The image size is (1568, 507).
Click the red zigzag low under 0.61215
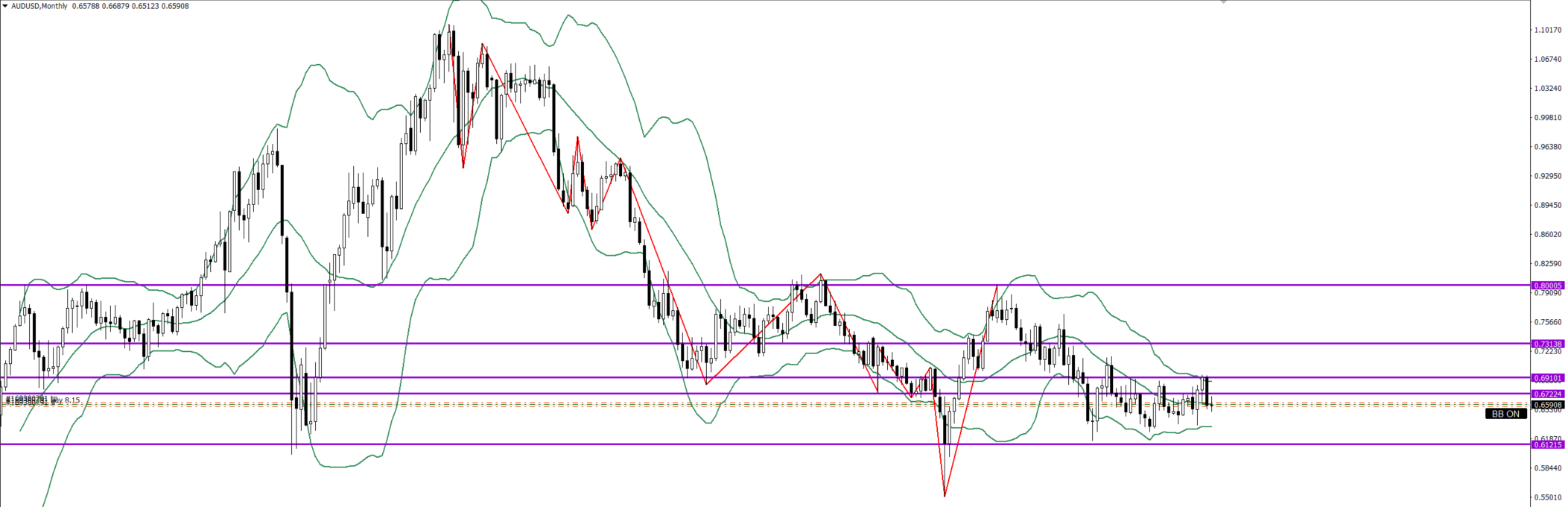945,495
